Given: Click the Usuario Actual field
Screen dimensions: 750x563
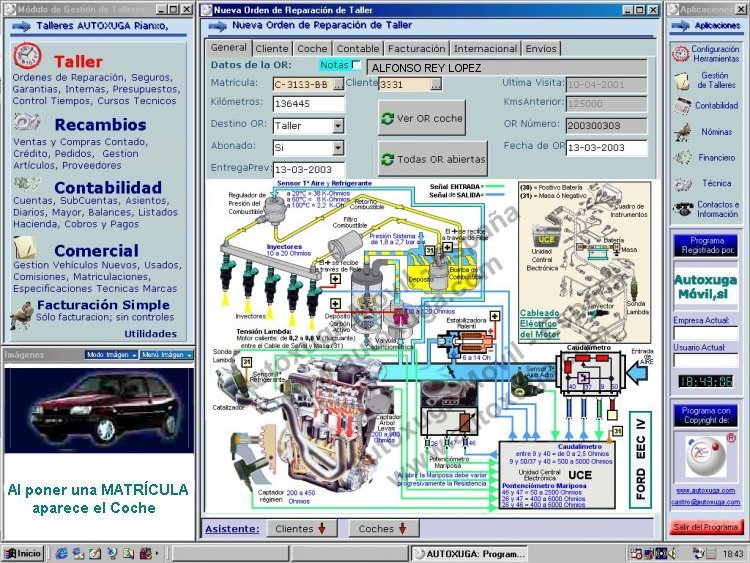Looking at the screenshot, I should pos(706,360).
